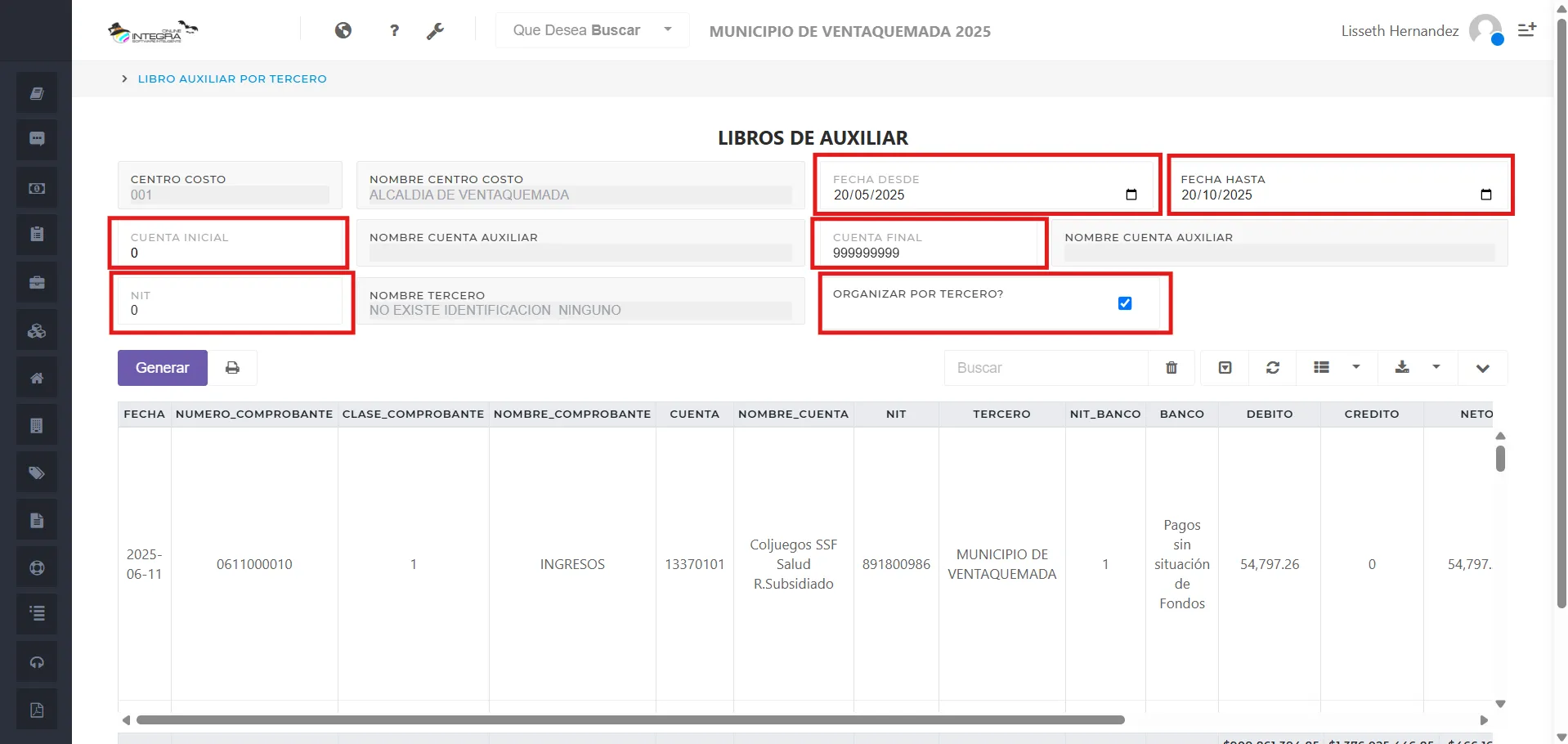Toggle the PDF document icon in the sidebar
The image size is (1568, 744).
pos(36,709)
